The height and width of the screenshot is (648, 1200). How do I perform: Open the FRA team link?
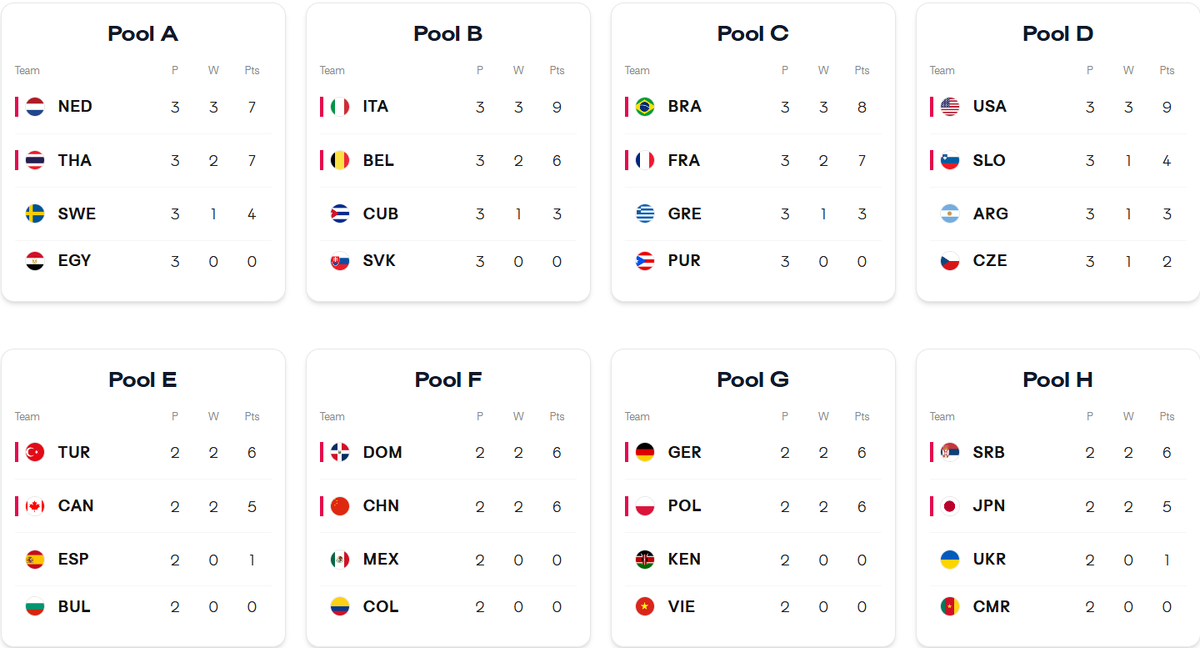pos(684,160)
